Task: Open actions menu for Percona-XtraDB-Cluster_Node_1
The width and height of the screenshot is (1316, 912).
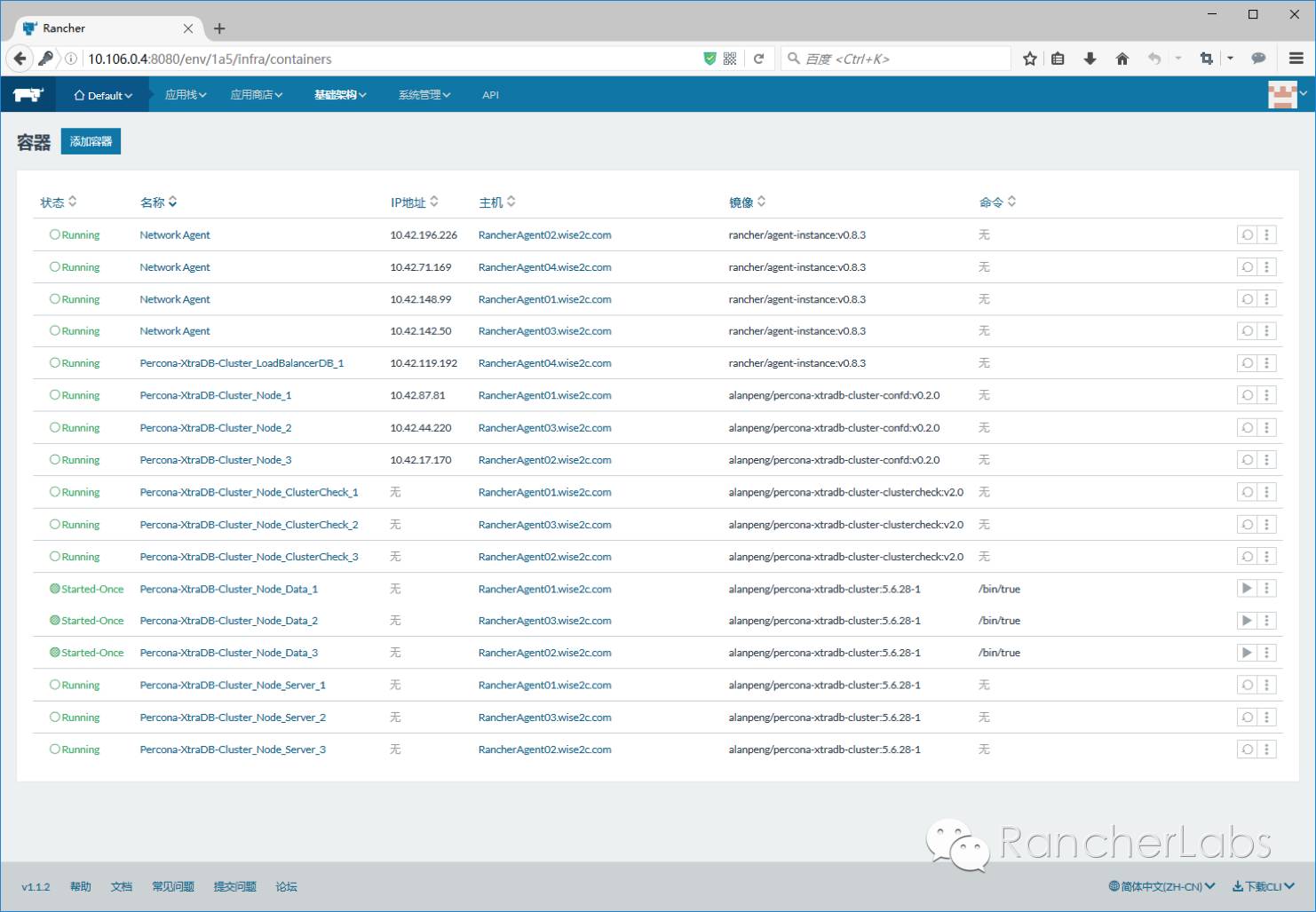Action: pos(1267,395)
